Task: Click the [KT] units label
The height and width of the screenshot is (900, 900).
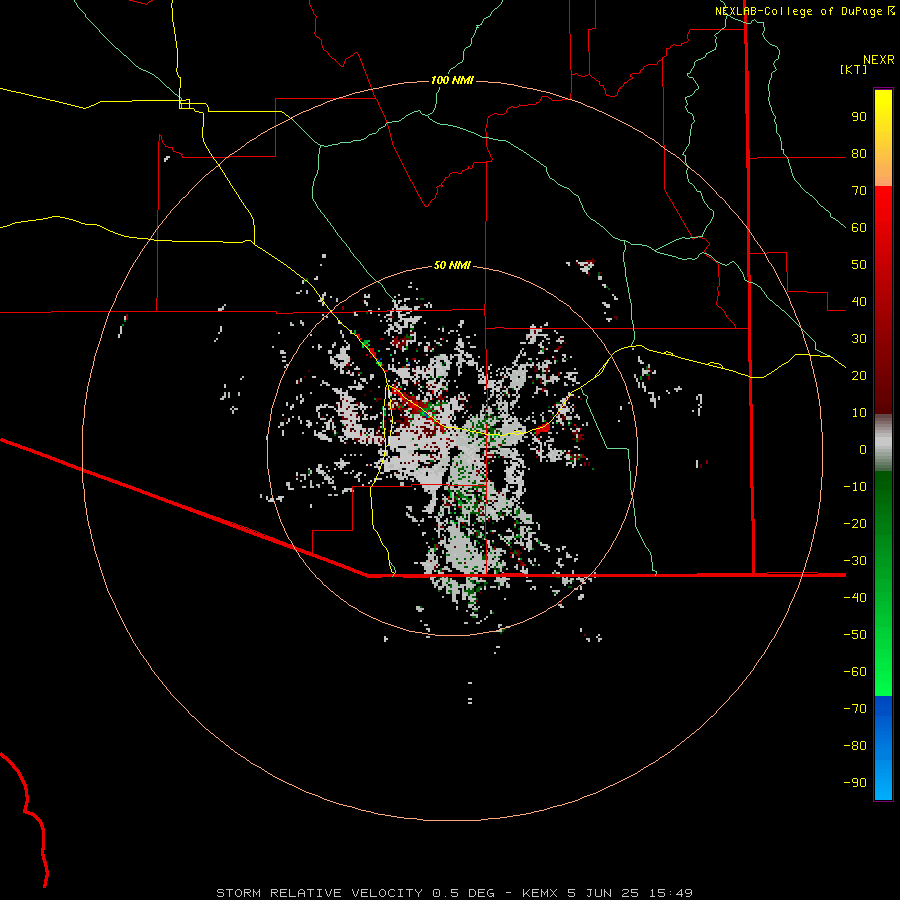Action: point(854,69)
